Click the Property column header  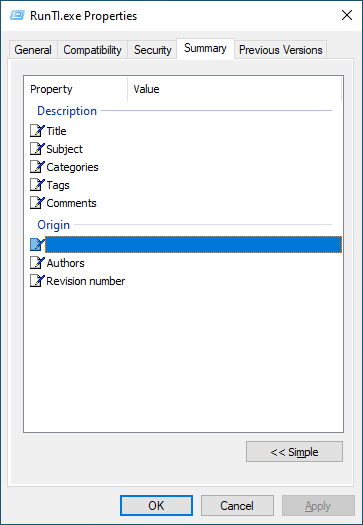click(76, 89)
